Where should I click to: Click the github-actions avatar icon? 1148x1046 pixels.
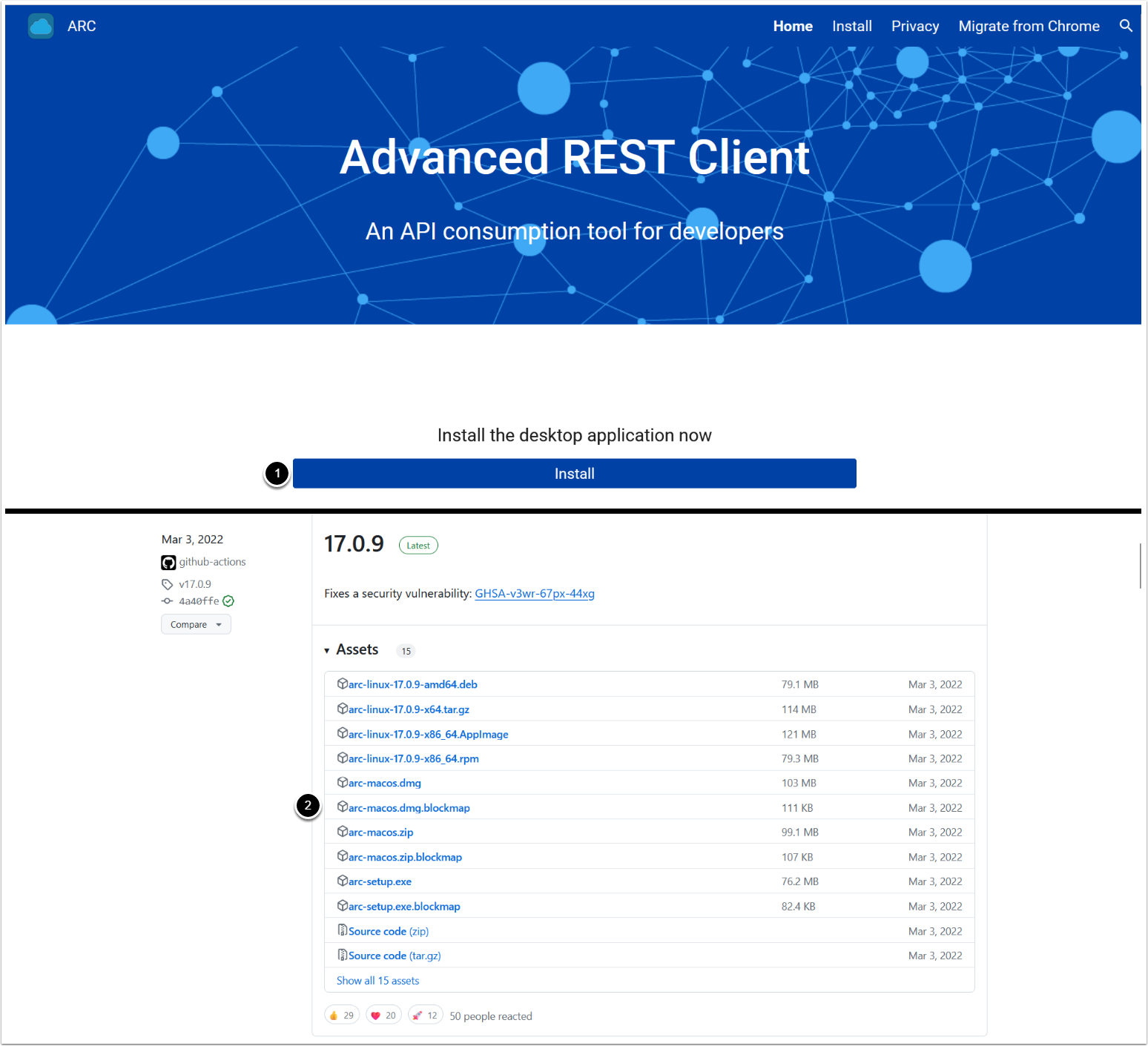[168, 563]
